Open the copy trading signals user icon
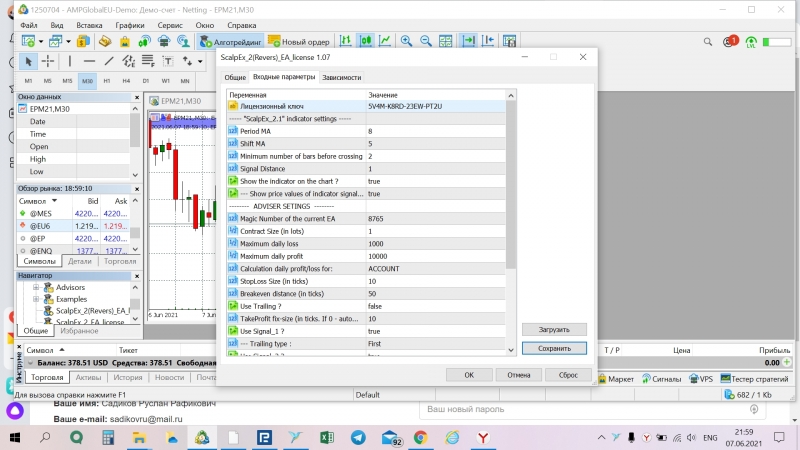This screenshot has width=800, height=450. (183, 41)
